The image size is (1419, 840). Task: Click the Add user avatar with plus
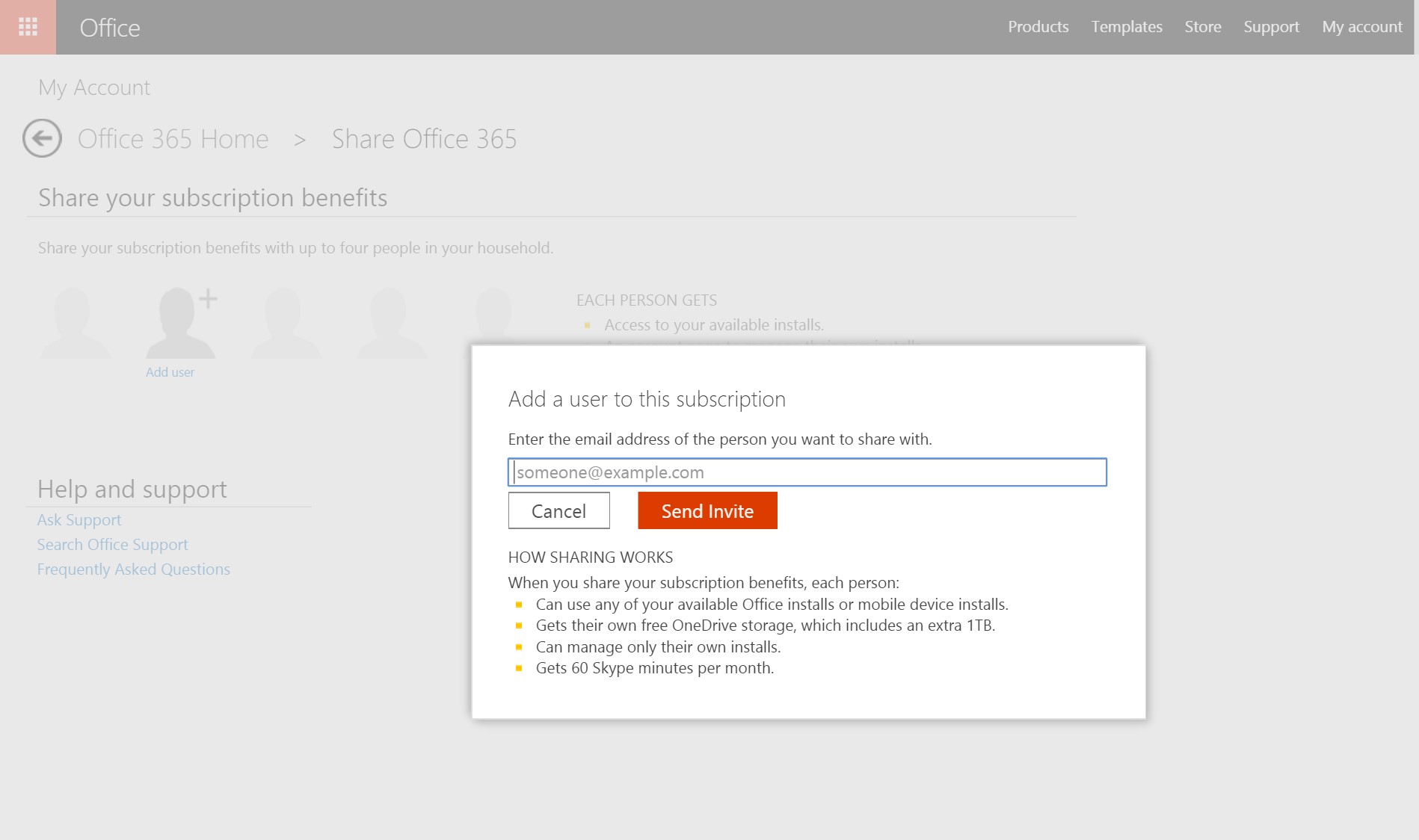pyautogui.click(x=181, y=323)
